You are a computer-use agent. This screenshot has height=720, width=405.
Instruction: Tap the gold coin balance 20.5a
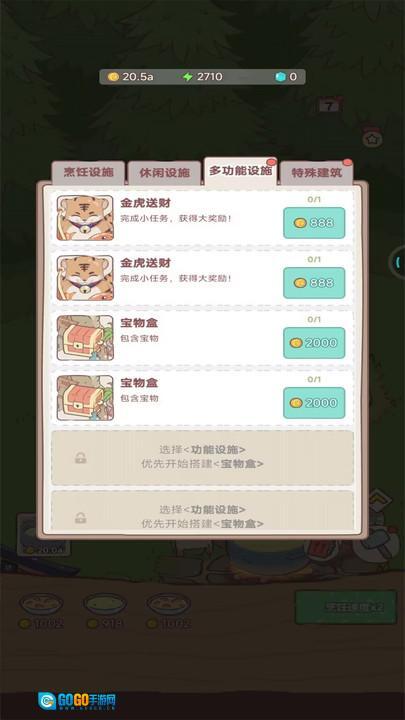130,77
